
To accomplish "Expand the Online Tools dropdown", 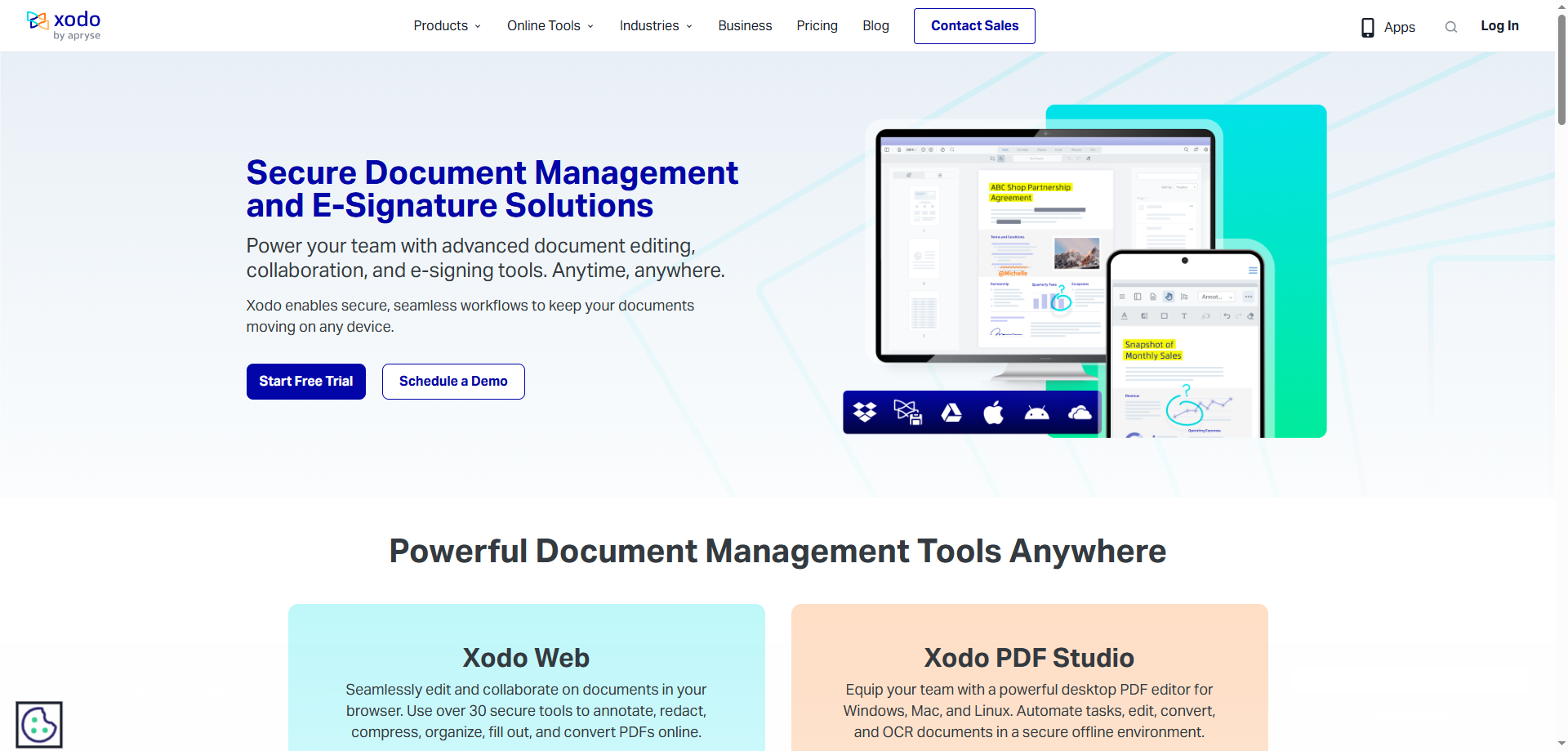I will click(550, 26).
